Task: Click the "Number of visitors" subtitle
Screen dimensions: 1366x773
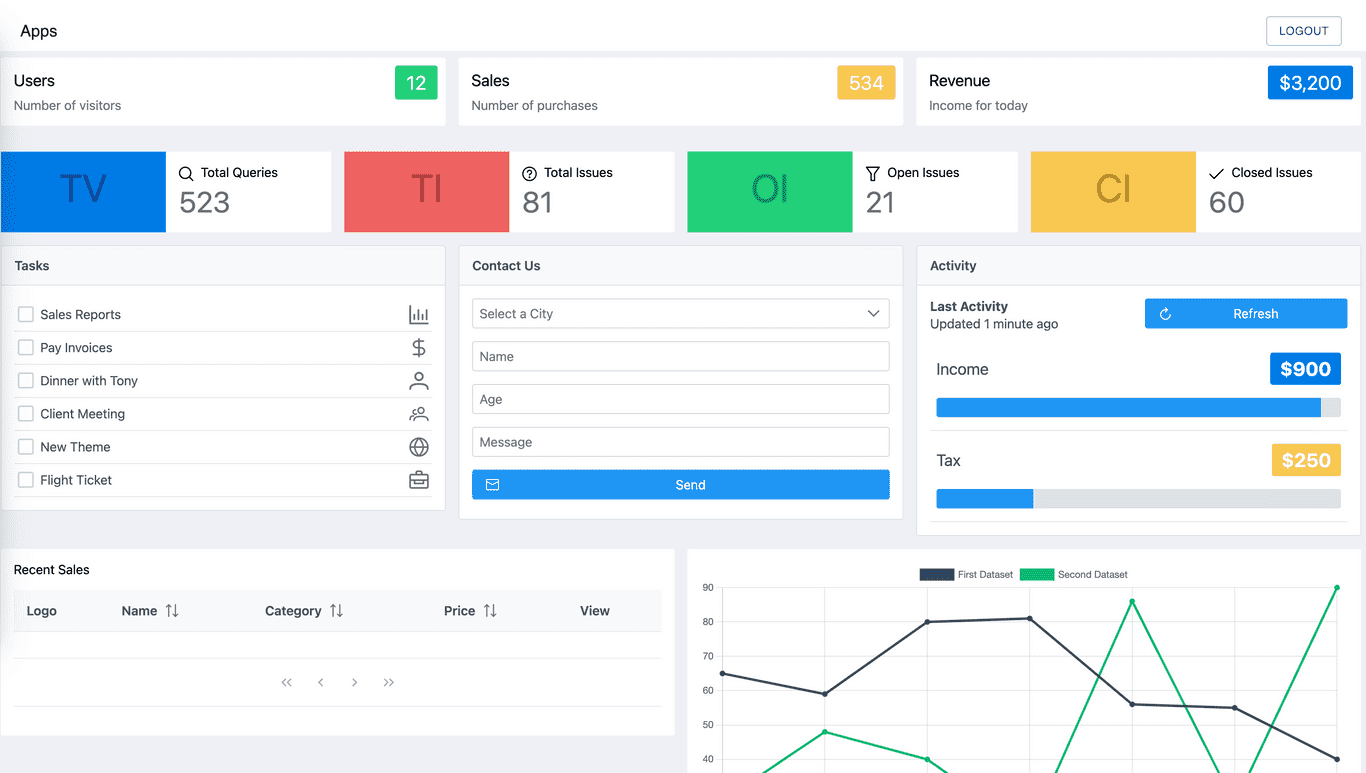Action: [x=68, y=106]
